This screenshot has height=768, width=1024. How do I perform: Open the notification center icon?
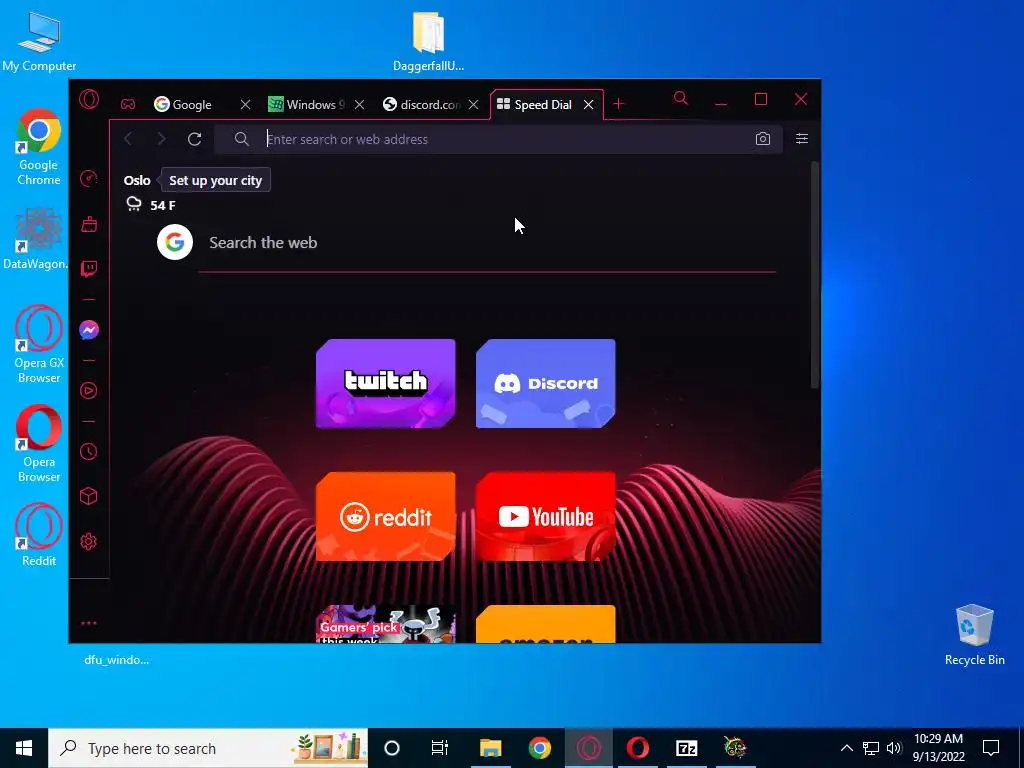point(991,748)
